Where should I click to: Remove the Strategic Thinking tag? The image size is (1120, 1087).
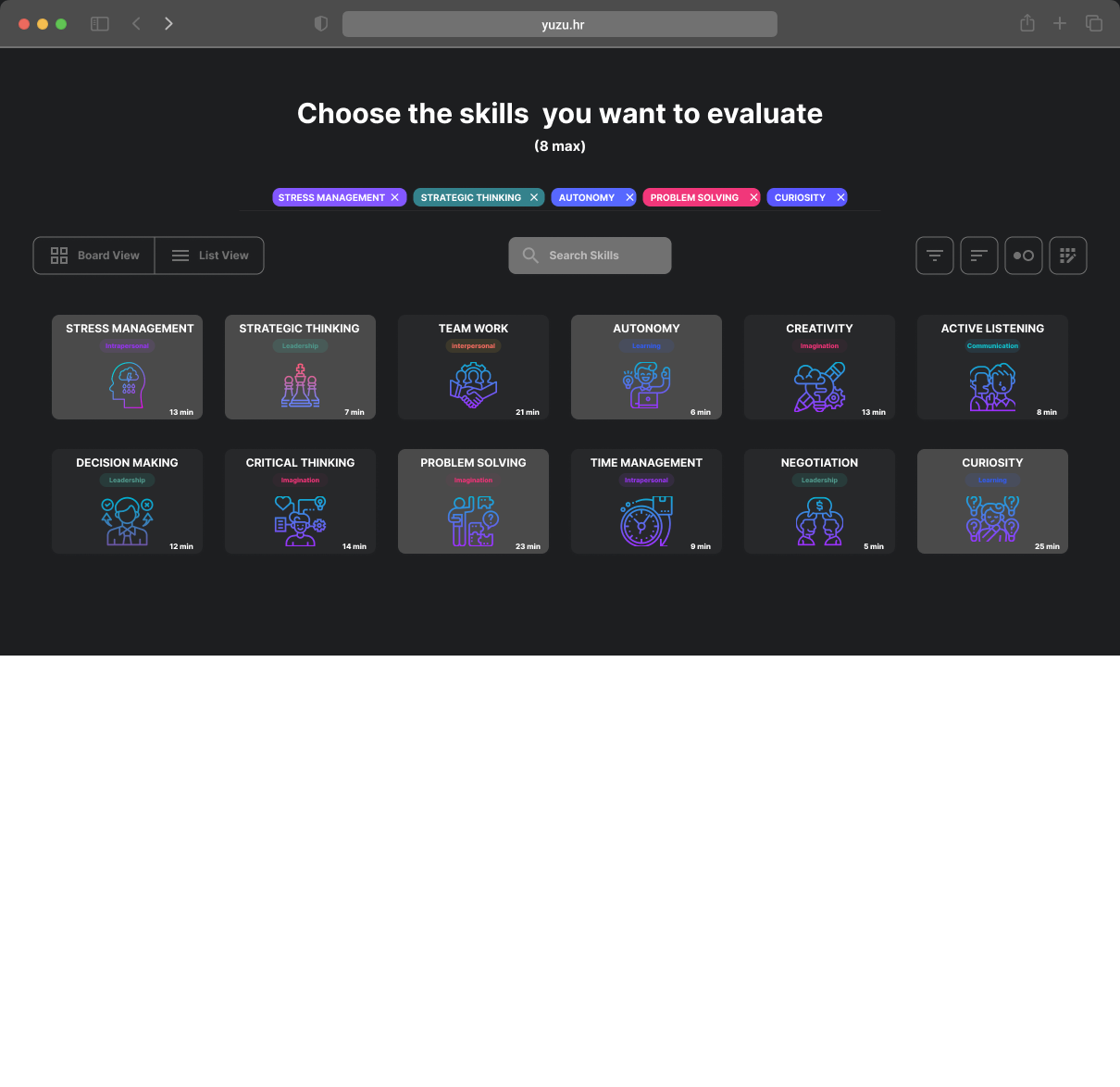point(534,197)
